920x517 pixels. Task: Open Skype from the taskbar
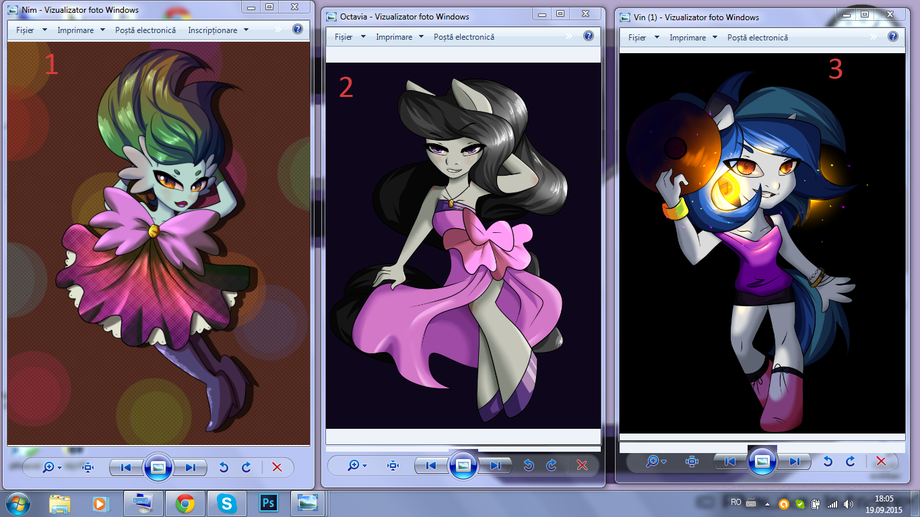(226, 502)
